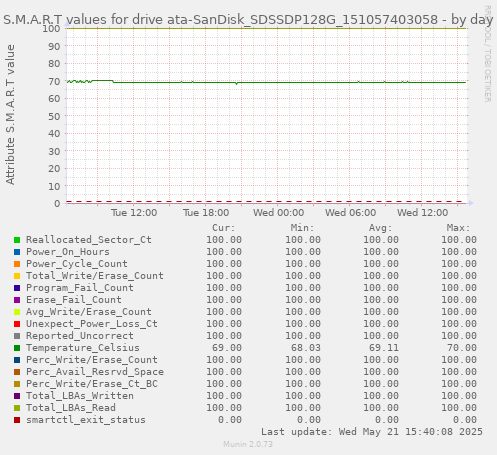
Task: Click the Unexpect_Power_Loss_Ct red swatch
Action: pos(17,324)
